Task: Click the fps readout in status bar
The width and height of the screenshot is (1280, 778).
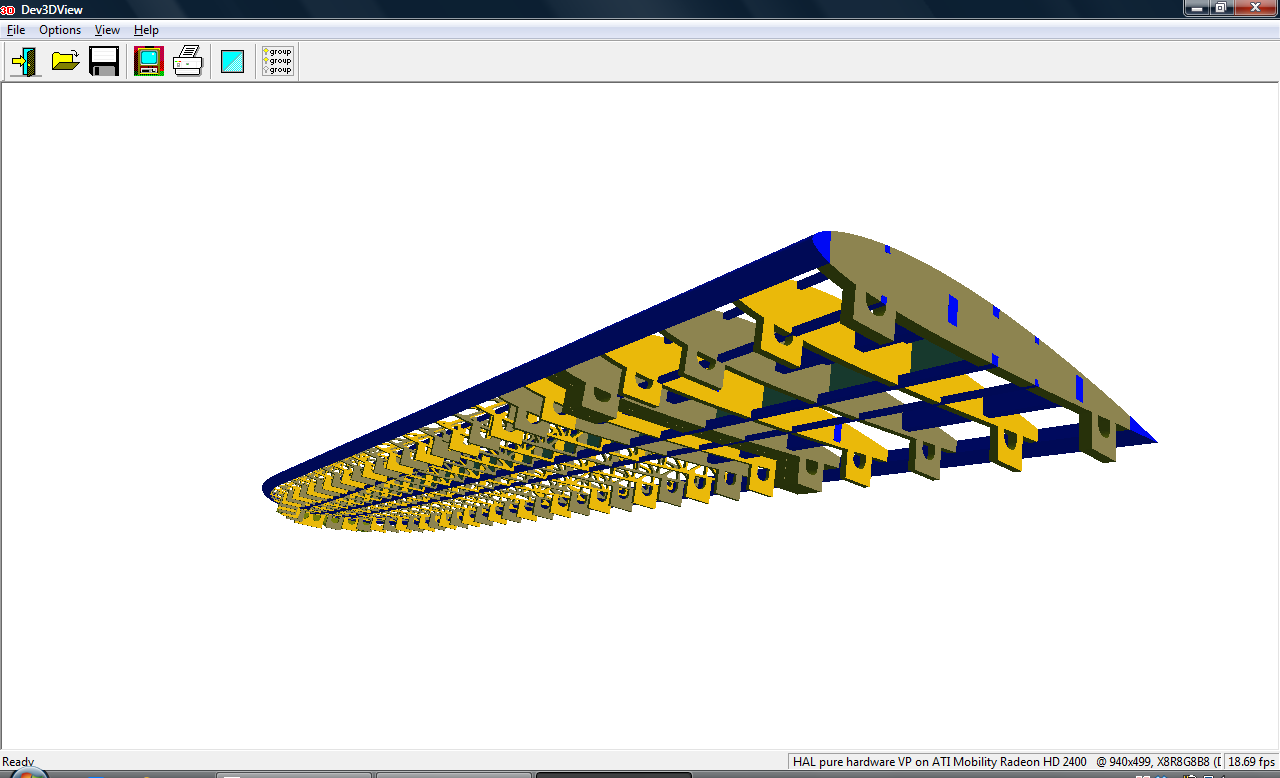Action: pyautogui.click(x=1251, y=762)
